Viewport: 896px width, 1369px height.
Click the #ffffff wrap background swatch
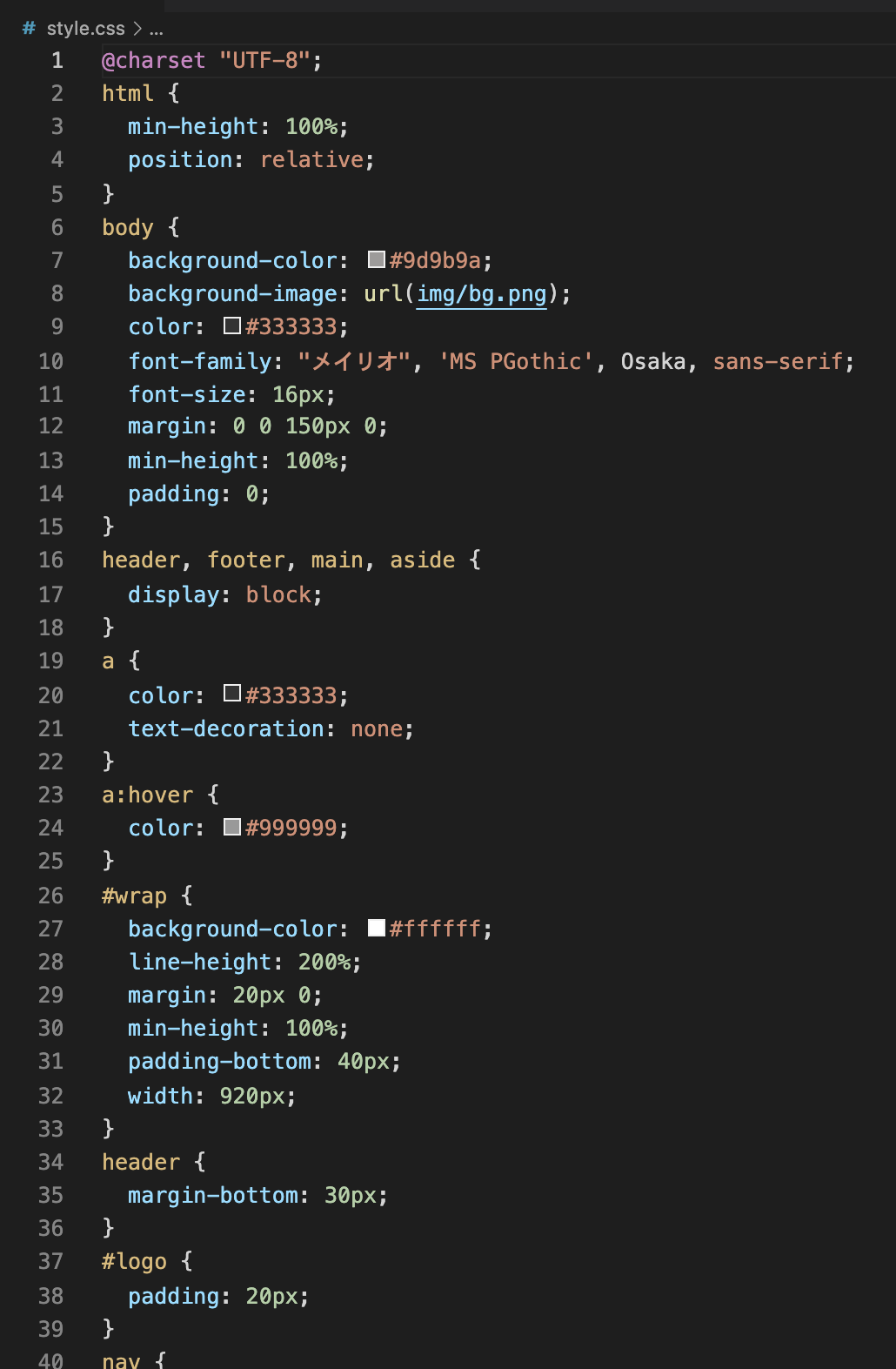pos(377,928)
